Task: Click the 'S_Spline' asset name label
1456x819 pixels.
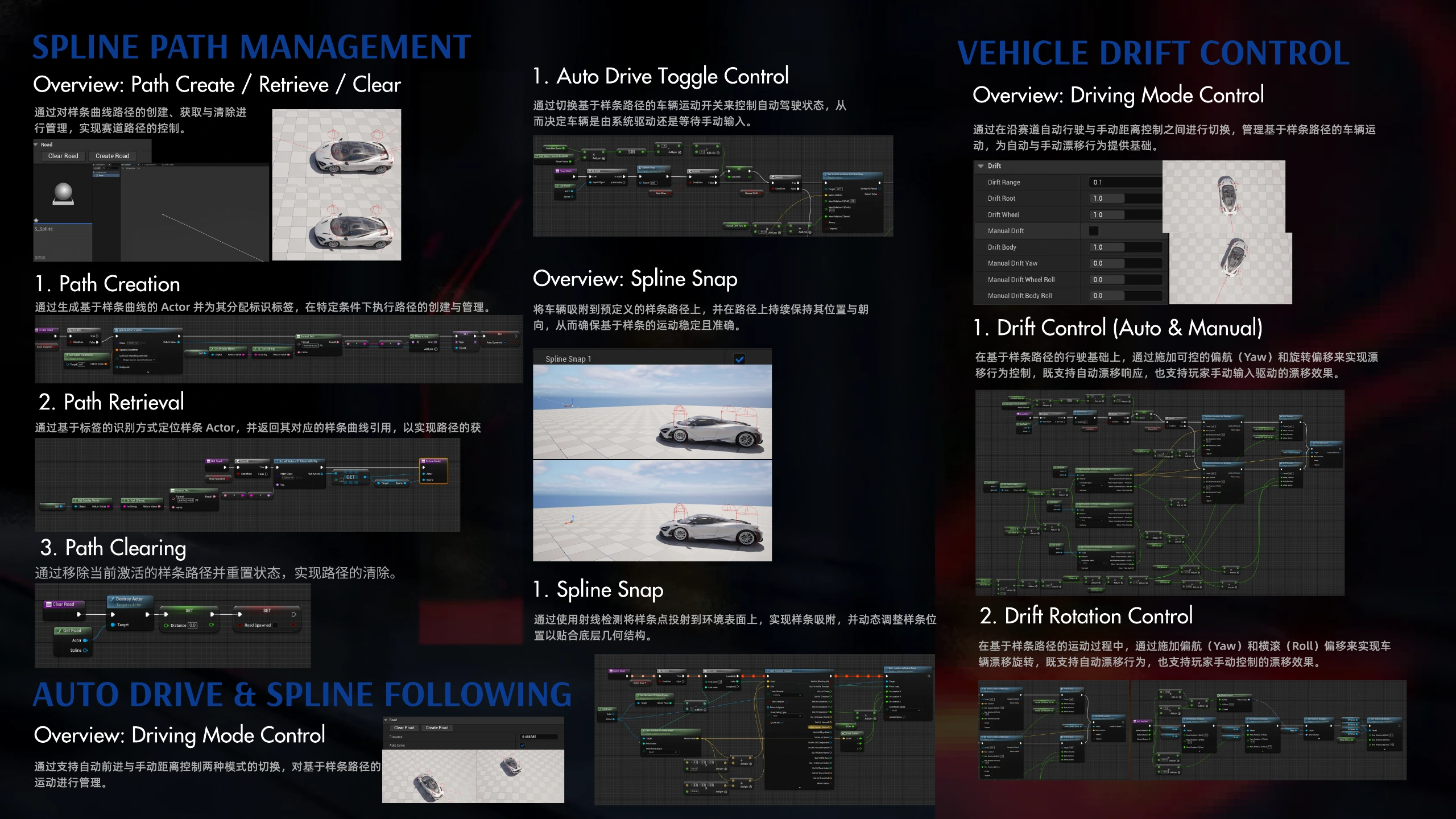Action: [x=44, y=229]
